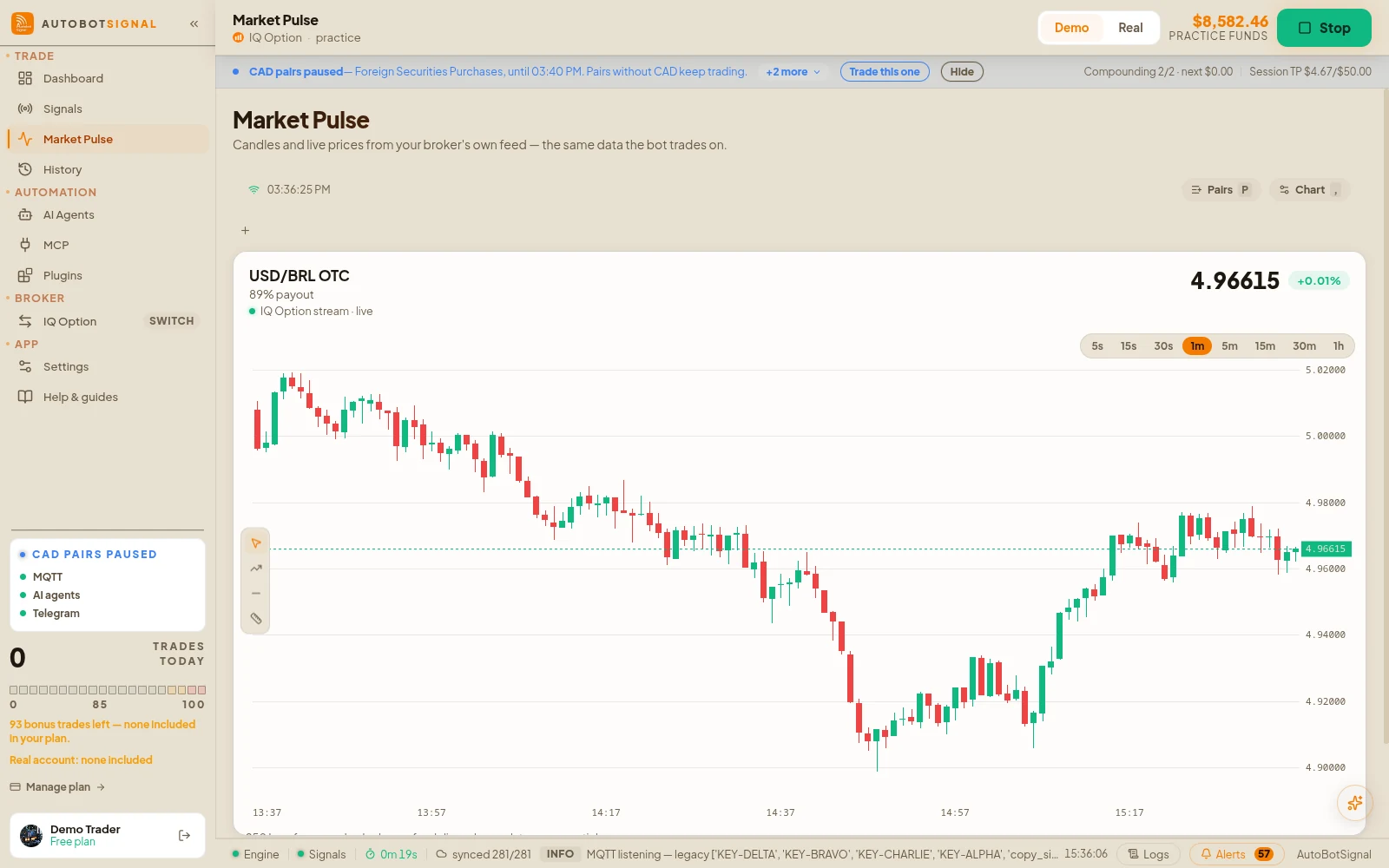The width and height of the screenshot is (1389, 868).
Task: Open the Manage plan link
Action: (57, 787)
